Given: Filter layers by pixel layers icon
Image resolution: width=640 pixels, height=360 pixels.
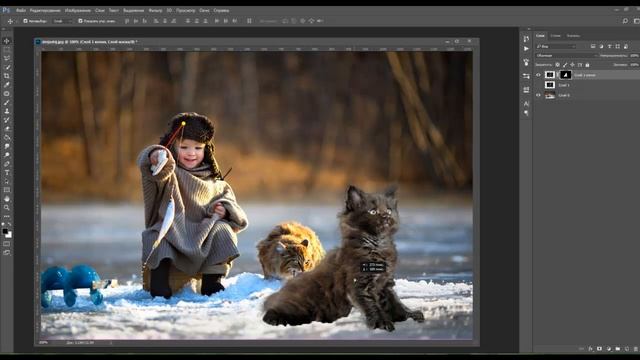Looking at the screenshot, I should pyautogui.click(x=593, y=46).
